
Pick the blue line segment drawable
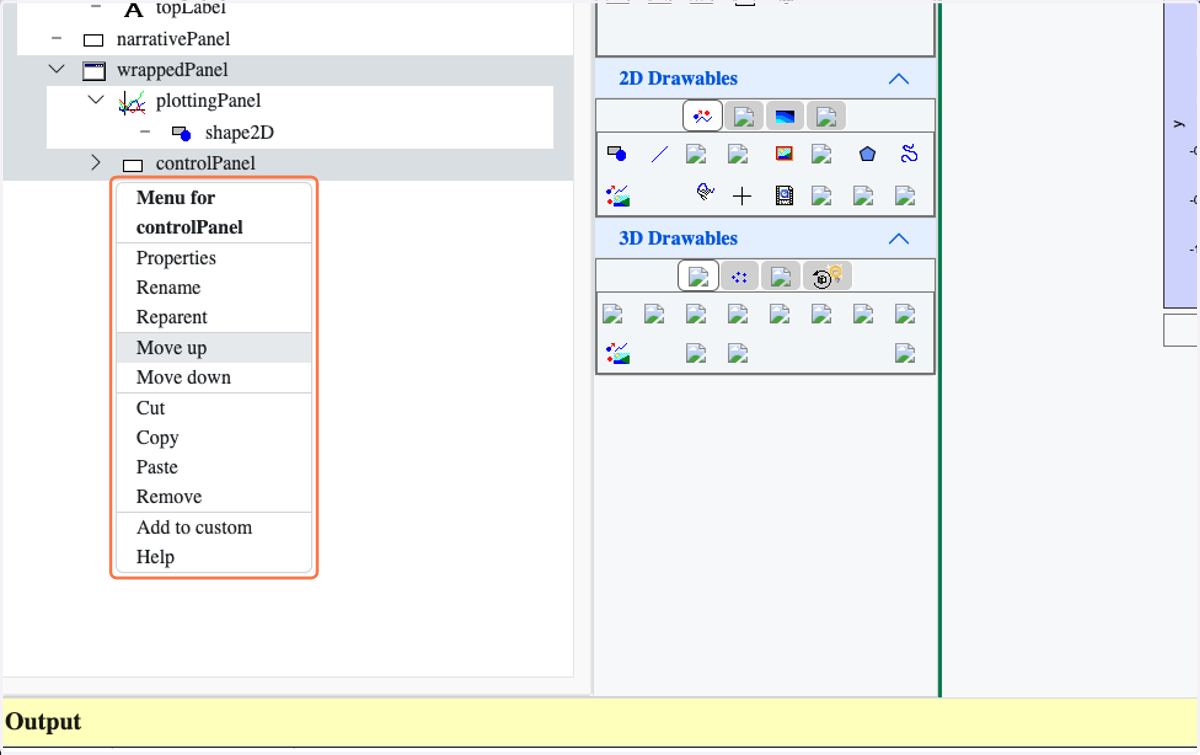tap(659, 154)
